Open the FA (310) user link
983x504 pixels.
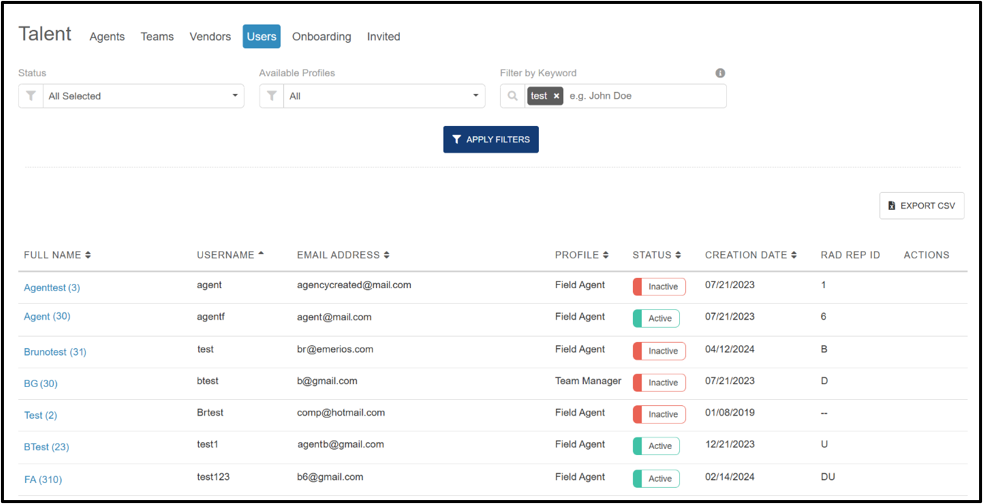pyautogui.click(x=43, y=480)
